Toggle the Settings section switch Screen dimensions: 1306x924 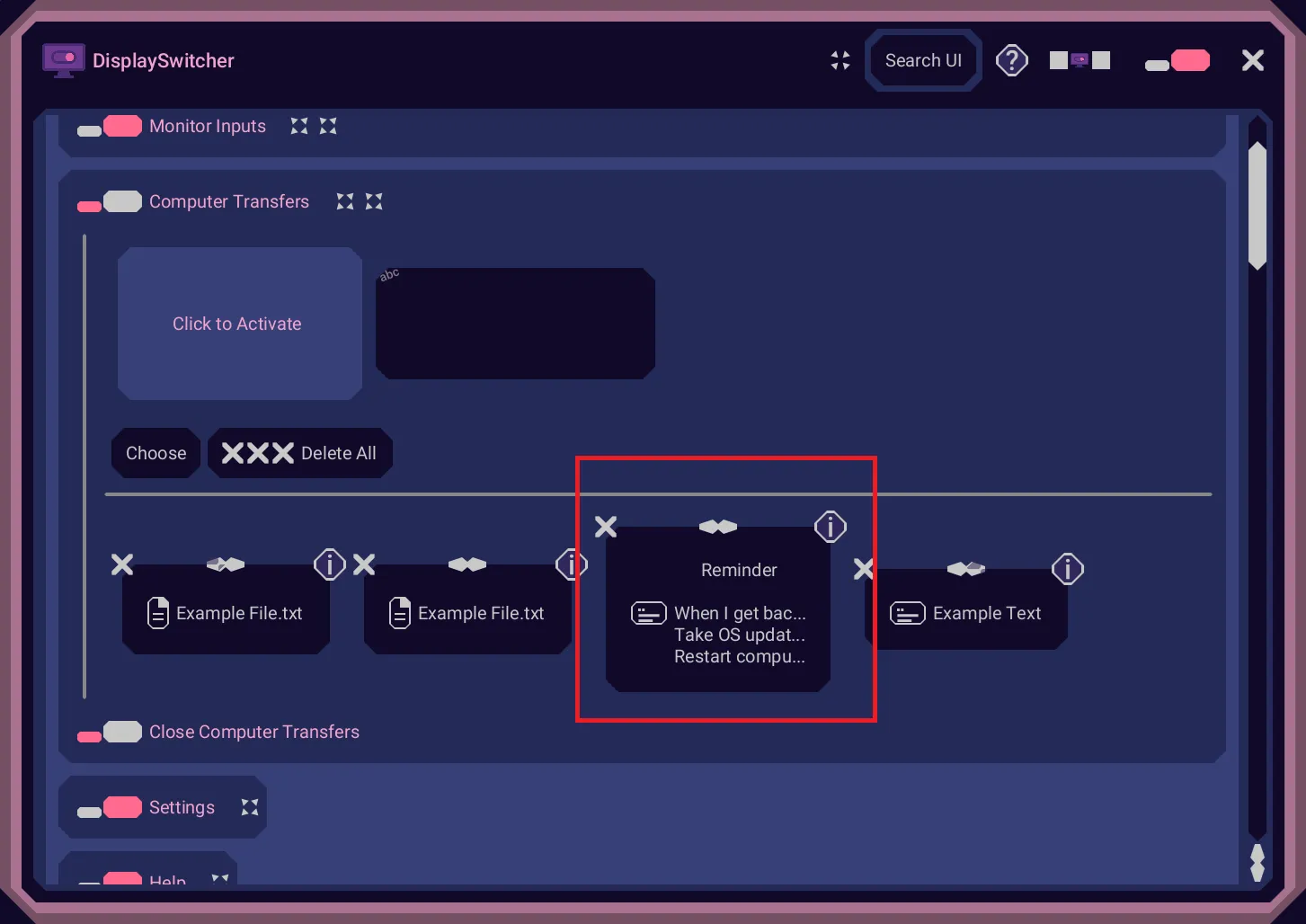pos(110,807)
